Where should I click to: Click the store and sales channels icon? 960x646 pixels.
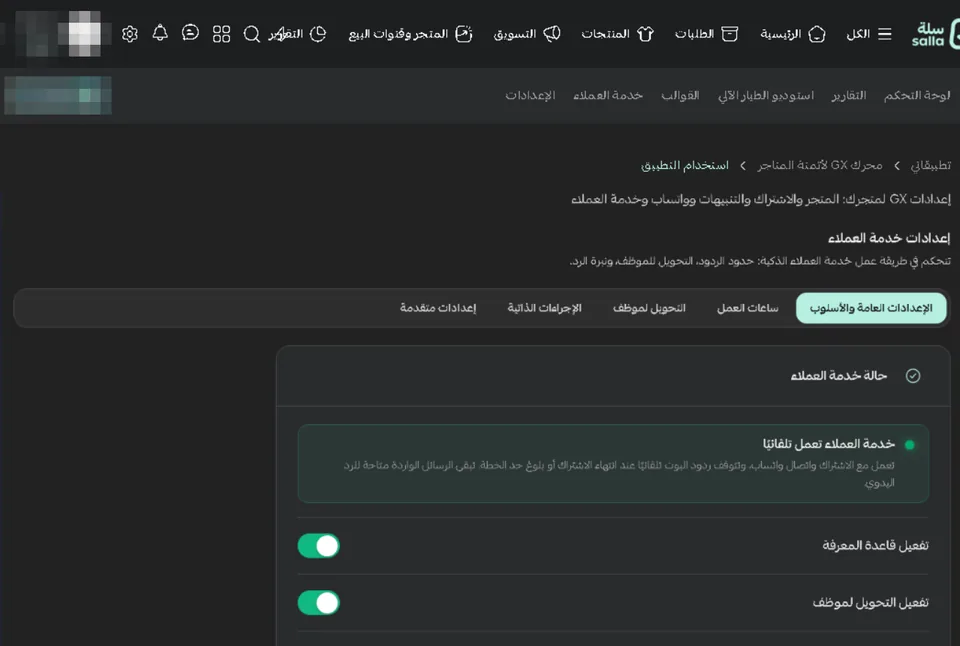click(464, 34)
